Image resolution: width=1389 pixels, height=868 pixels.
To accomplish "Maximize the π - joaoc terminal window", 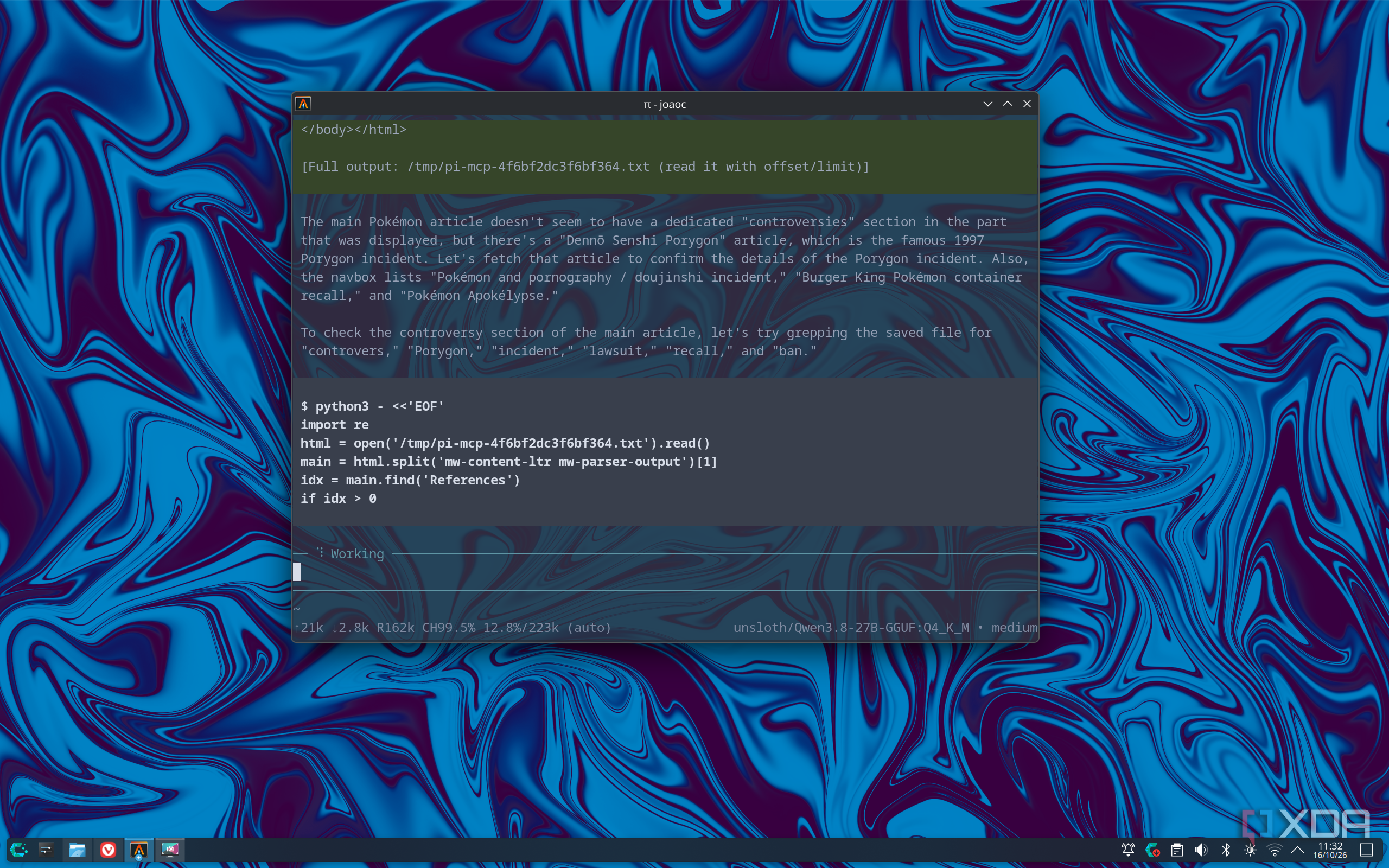I will pyautogui.click(x=1008, y=104).
